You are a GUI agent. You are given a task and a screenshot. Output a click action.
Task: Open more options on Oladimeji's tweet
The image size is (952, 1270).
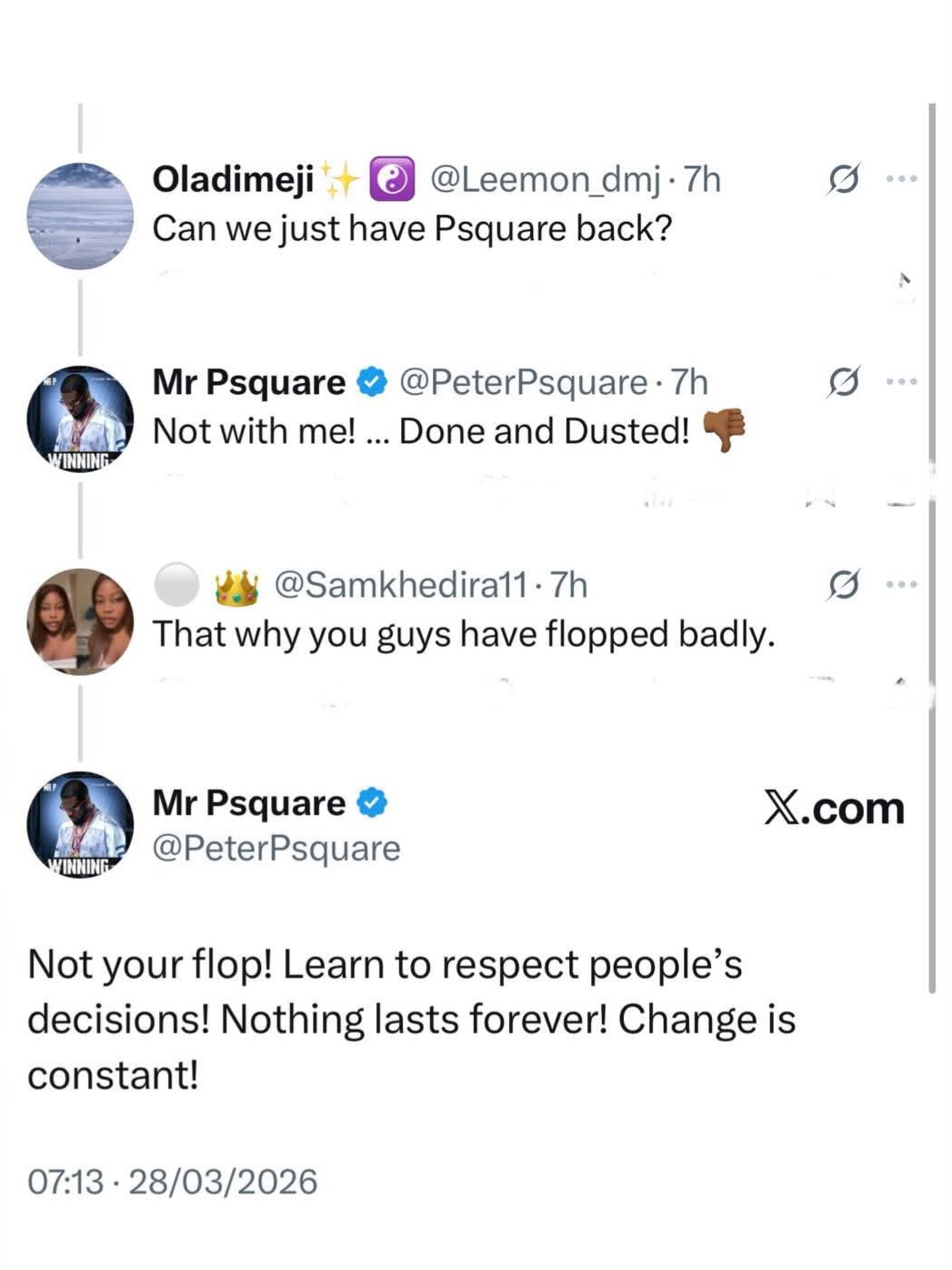click(x=901, y=179)
